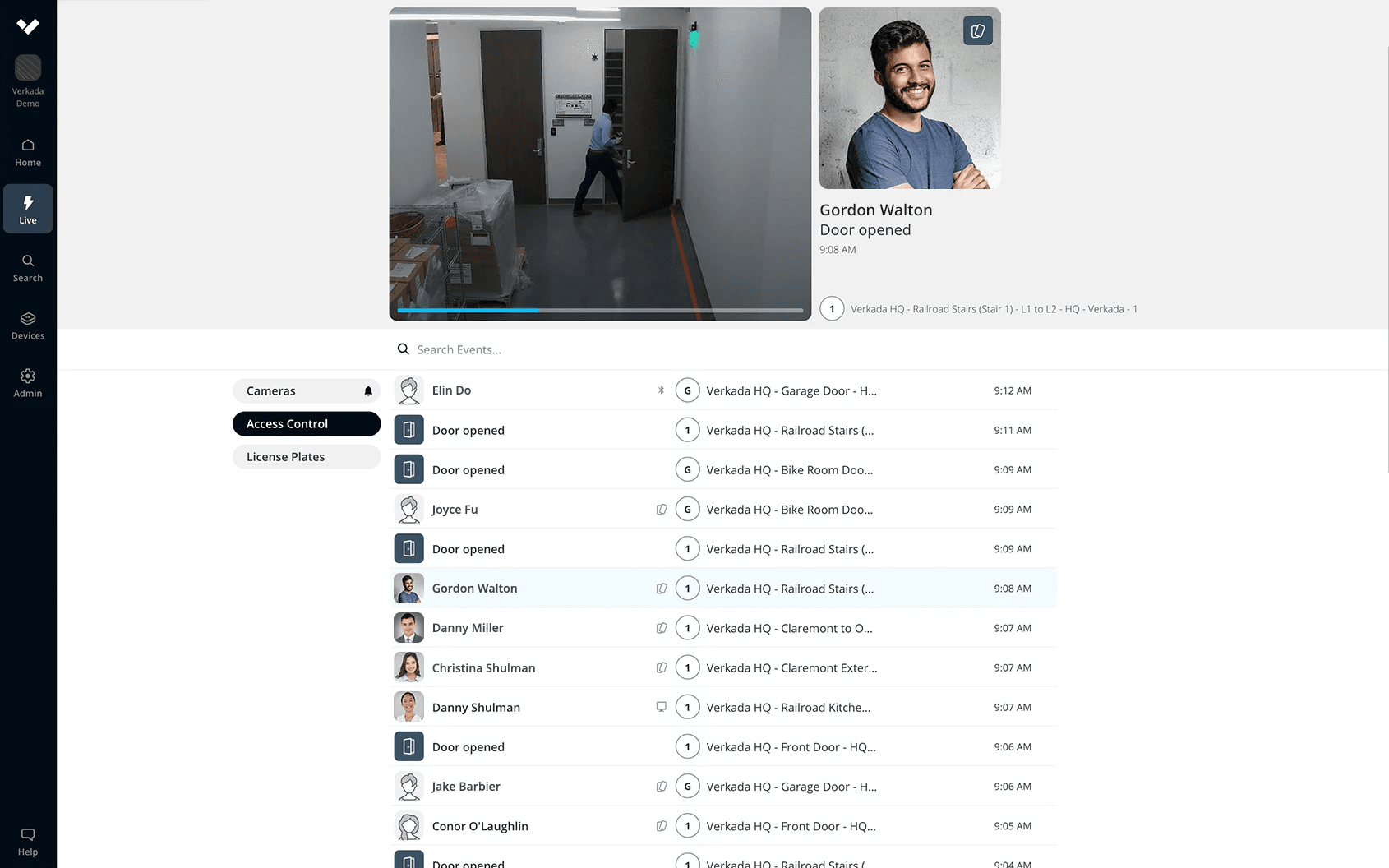1389x868 pixels.
Task: Click the video playback progress bar
Action: point(600,310)
